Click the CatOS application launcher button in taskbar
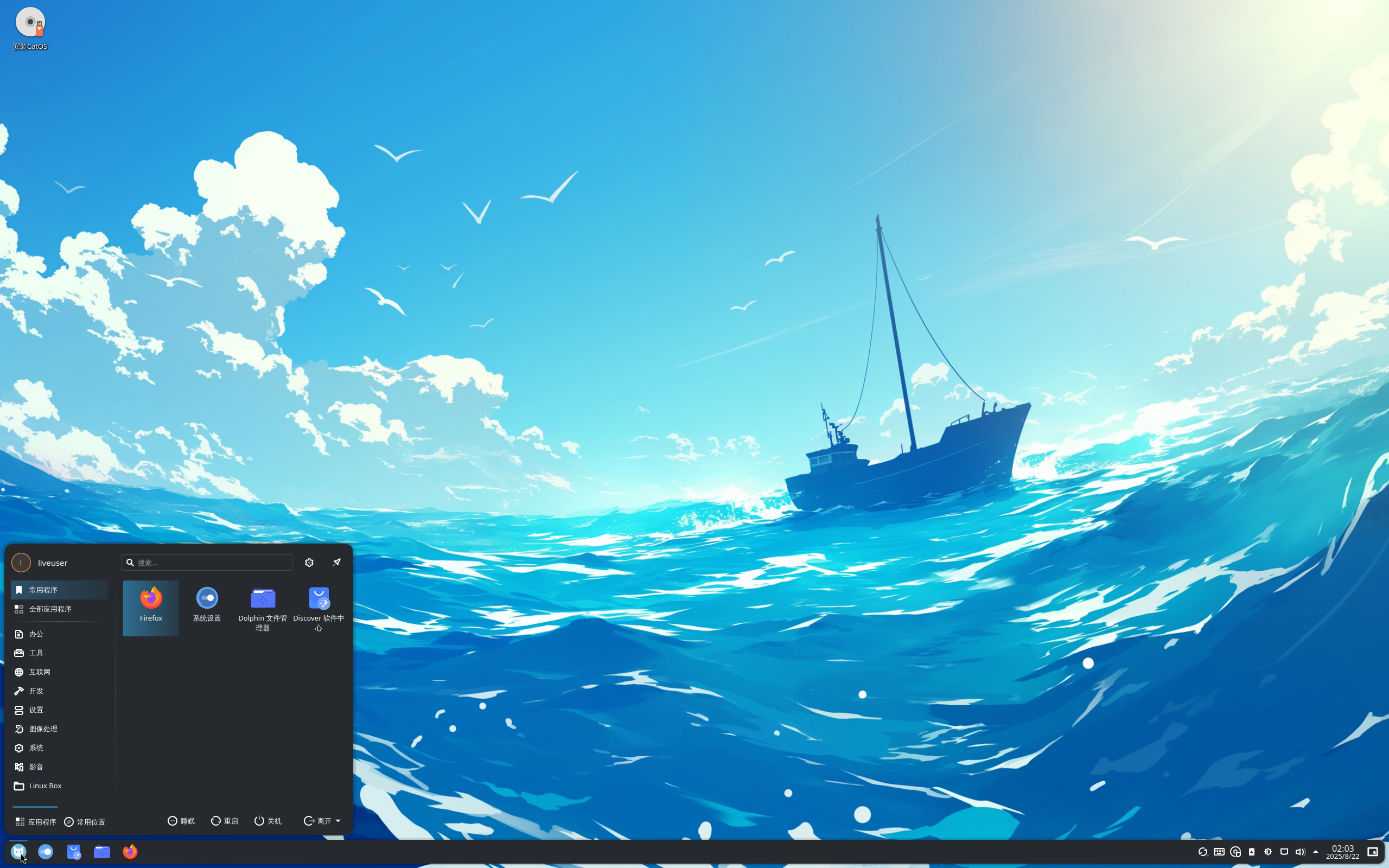Viewport: 1389px width, 868px height. point(18,851)
